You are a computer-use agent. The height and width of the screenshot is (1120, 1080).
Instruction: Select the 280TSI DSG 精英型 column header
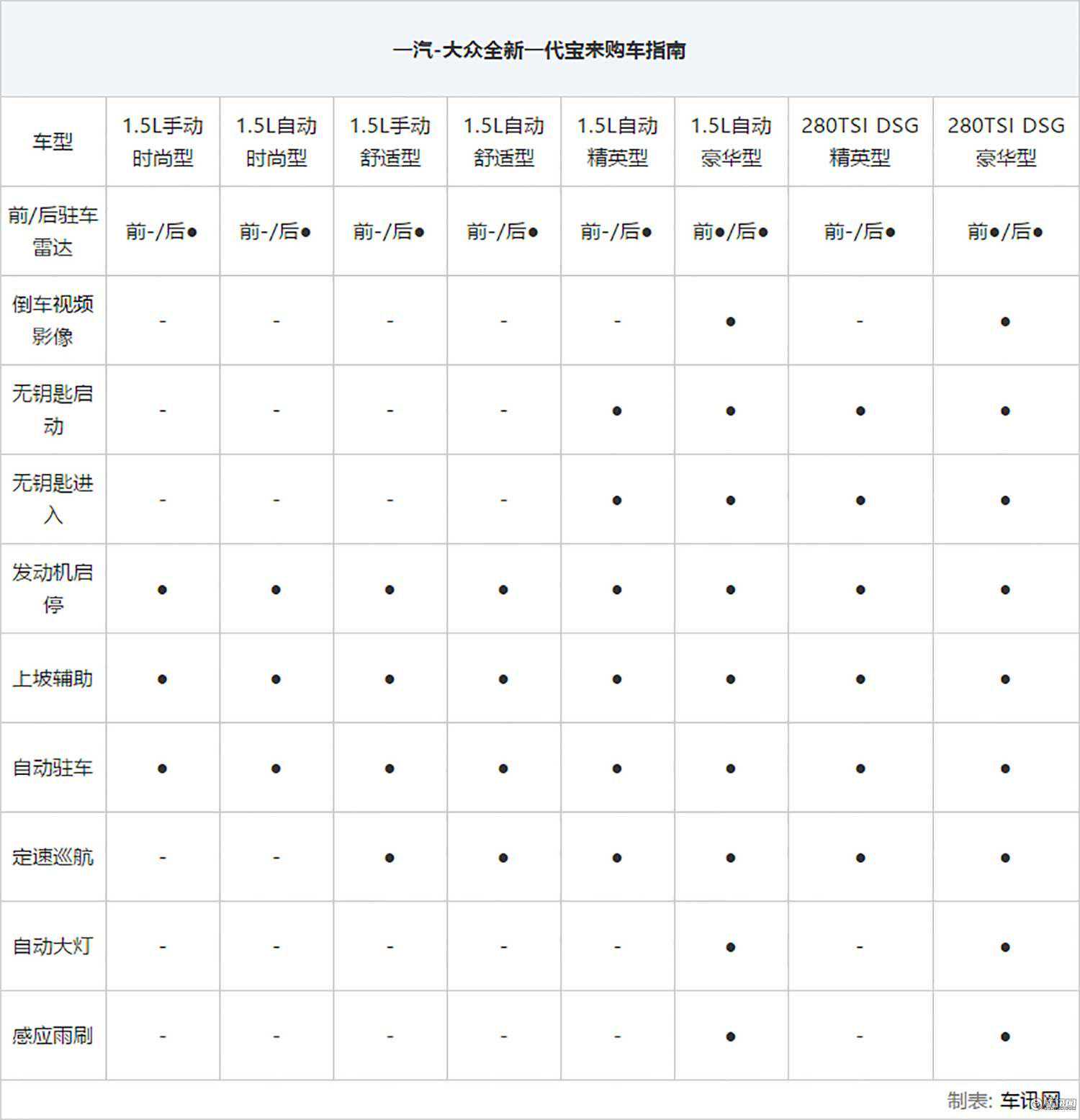pos(860,142)
